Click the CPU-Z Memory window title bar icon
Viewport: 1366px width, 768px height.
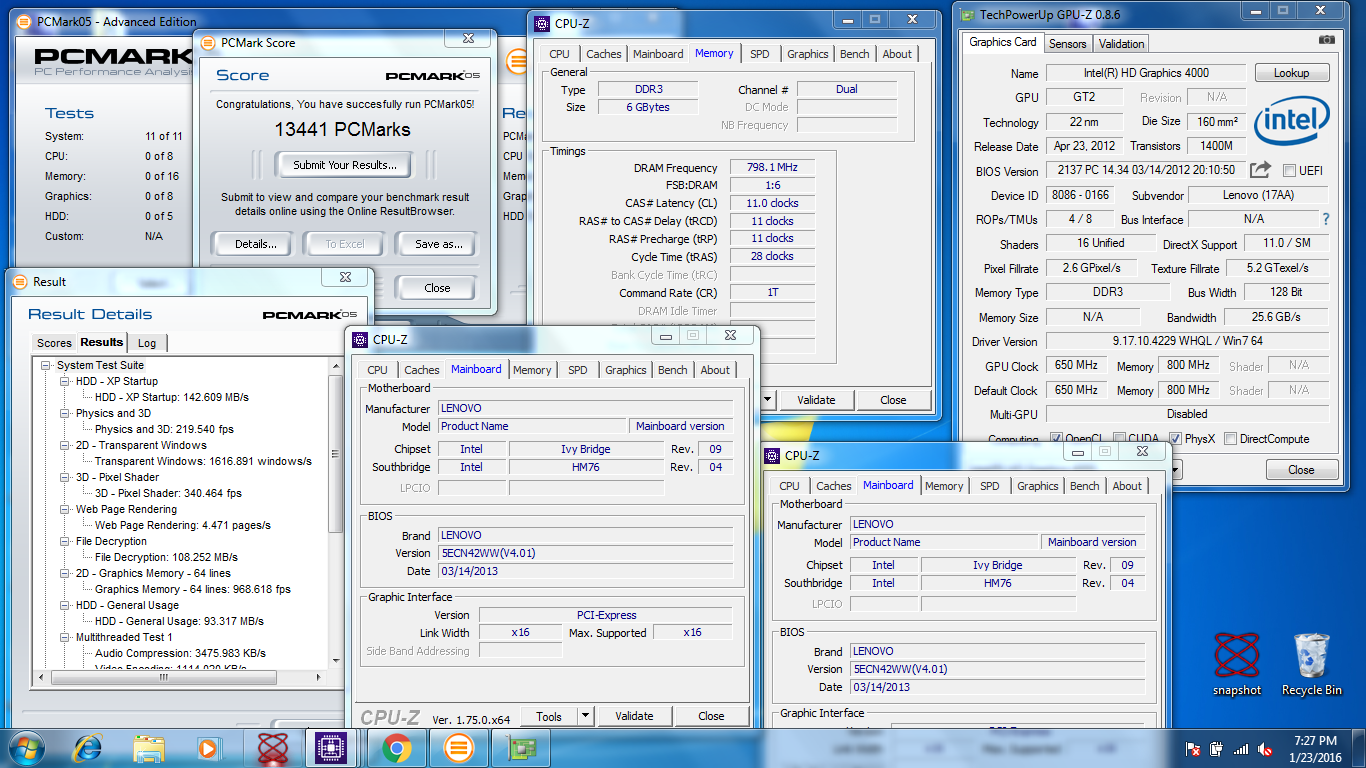pyautogui.click(x=542, y=24)
